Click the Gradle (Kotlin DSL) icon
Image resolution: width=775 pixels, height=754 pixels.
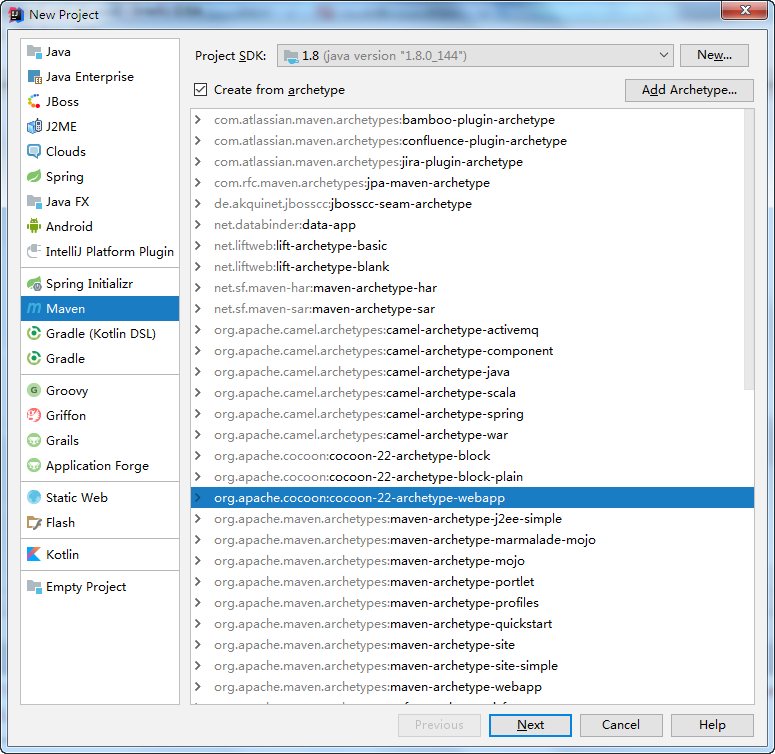click(x=34, y=334)
